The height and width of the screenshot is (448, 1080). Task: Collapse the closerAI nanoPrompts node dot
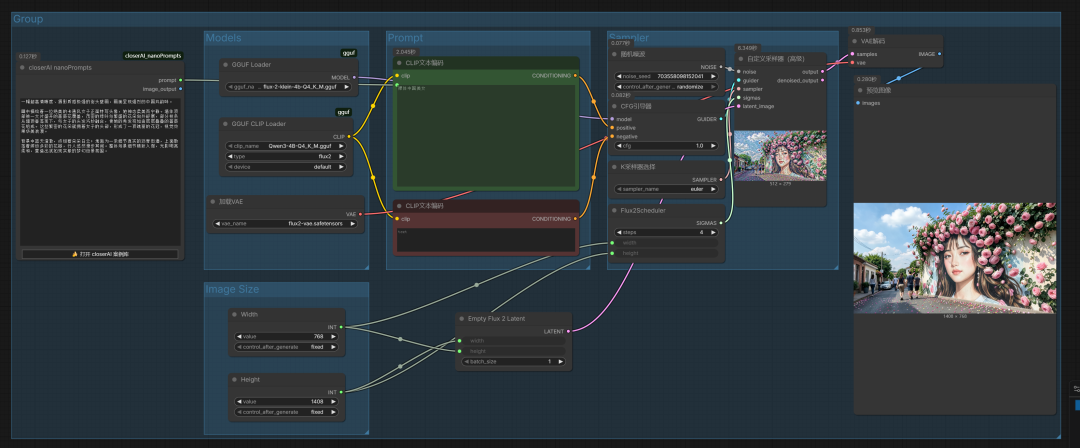(x=23, y=68)
